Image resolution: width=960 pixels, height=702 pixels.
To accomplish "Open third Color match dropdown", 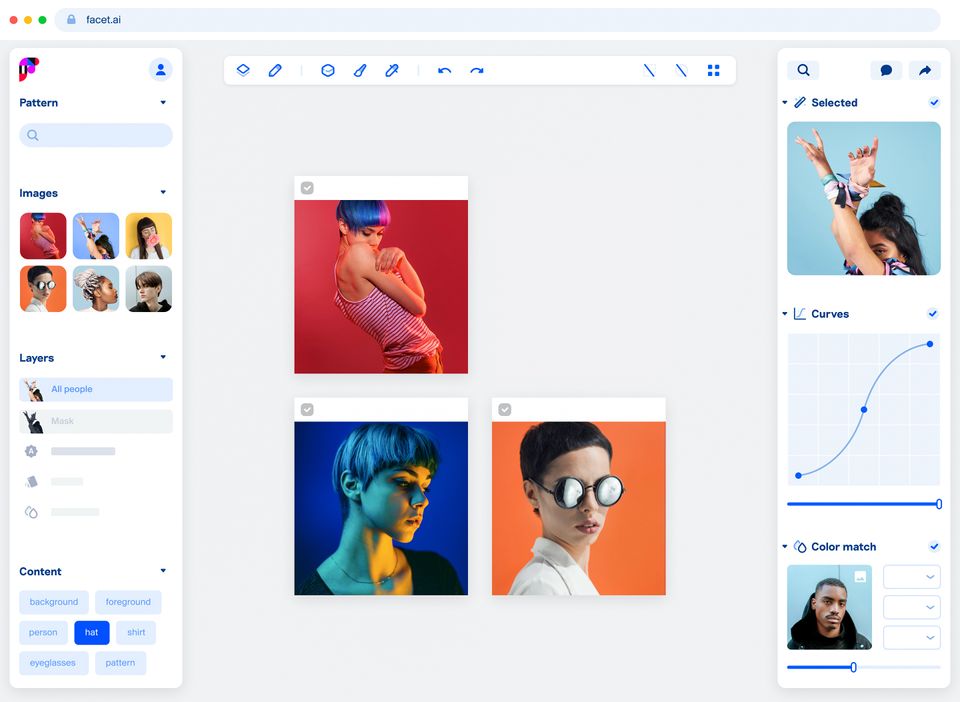I will 912,637.
